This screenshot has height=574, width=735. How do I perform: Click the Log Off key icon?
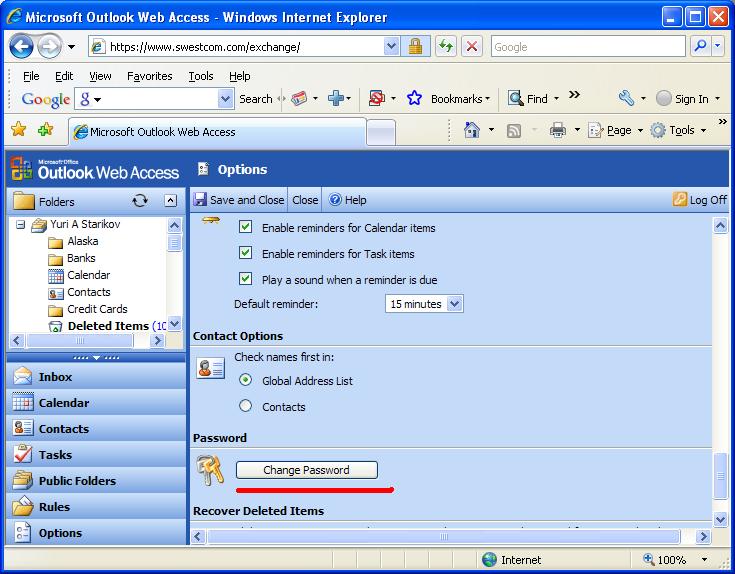pos(680,200)
